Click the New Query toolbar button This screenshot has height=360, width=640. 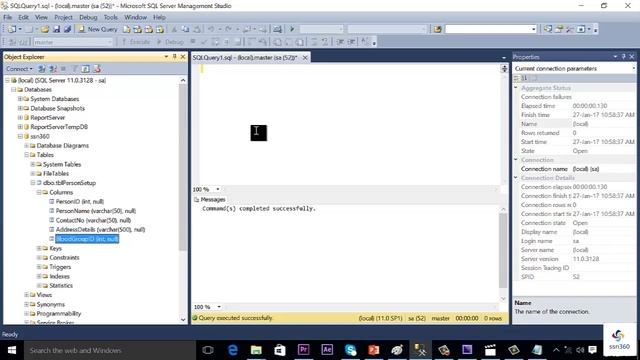click(98, 29)
